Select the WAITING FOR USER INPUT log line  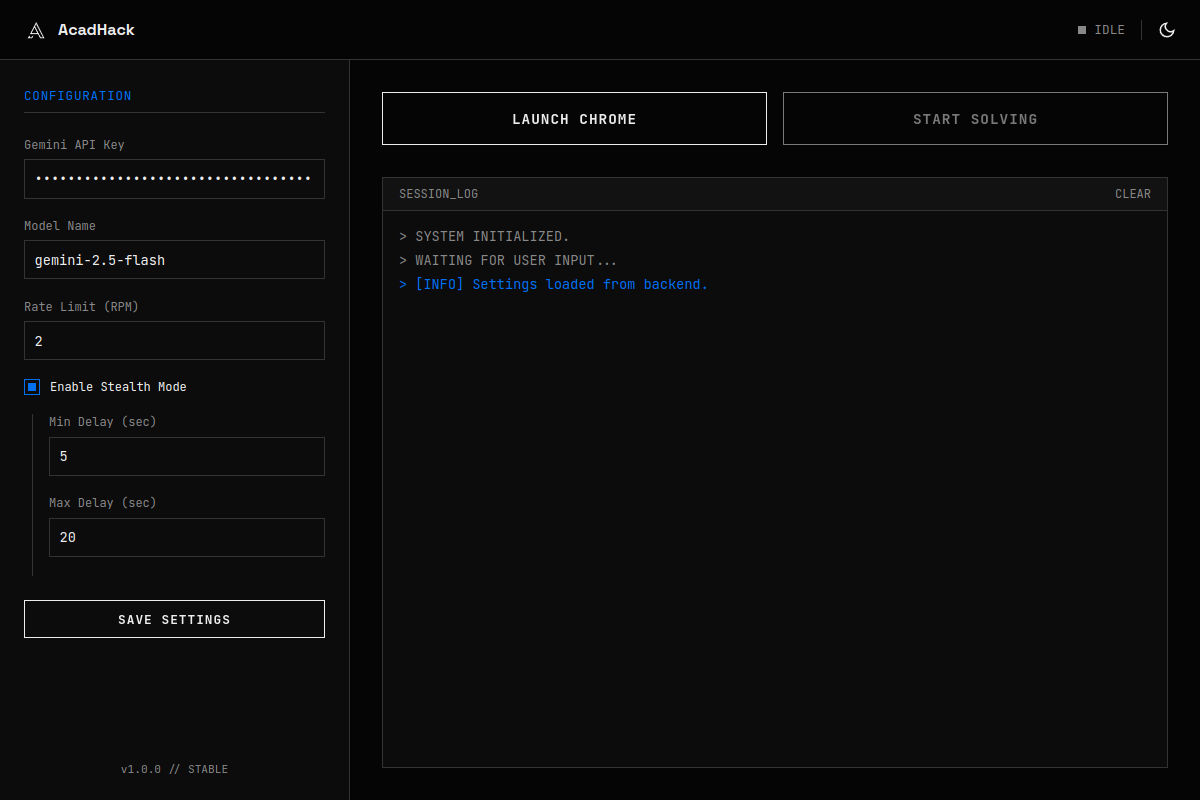pyautogui.click(x=508, y=260)
